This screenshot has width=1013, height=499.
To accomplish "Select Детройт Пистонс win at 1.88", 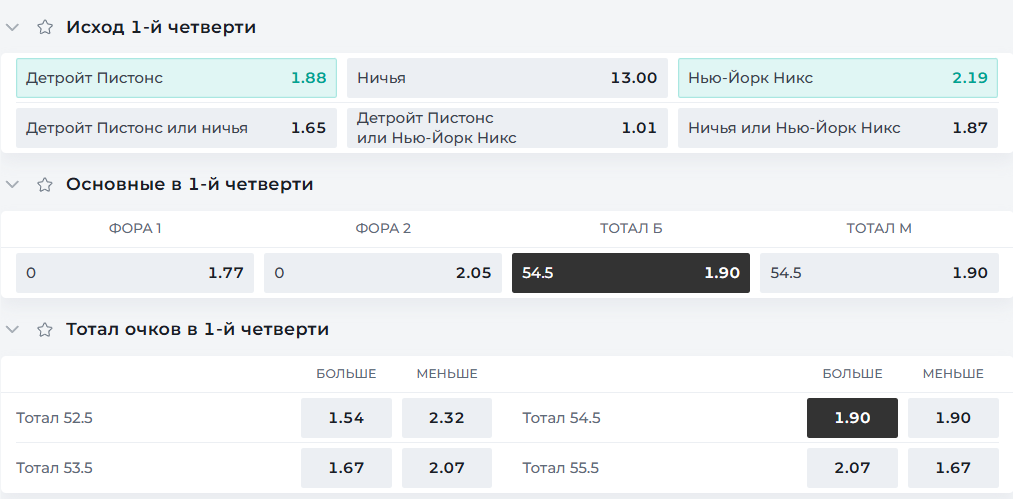I will pyautogui.click(x=176, y=78).
